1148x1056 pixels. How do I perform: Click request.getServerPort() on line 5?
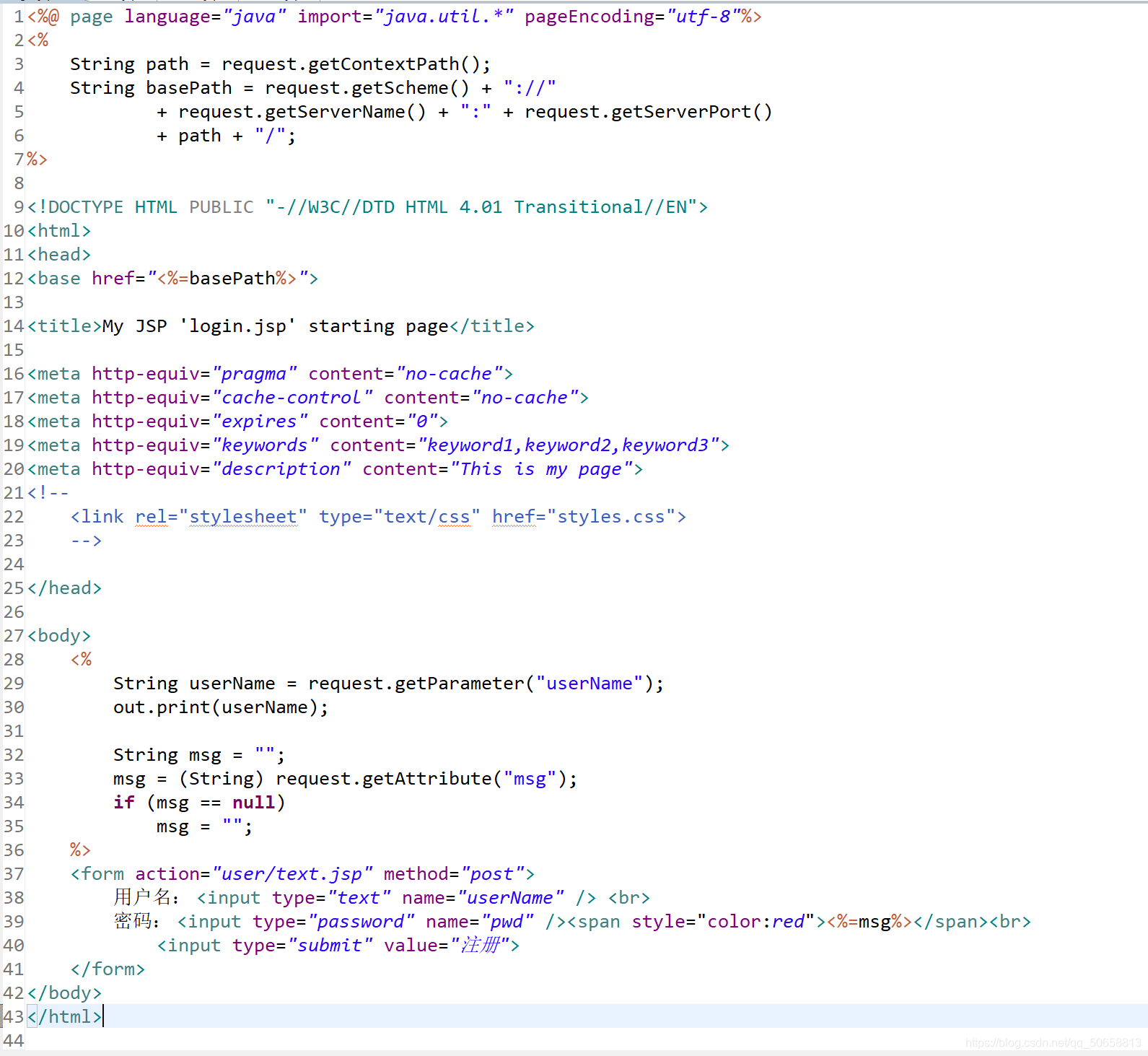click(648, 112)
